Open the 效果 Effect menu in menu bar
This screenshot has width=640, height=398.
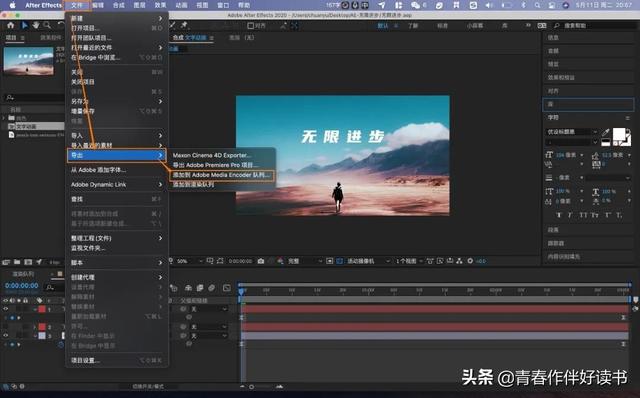(160, 5)
